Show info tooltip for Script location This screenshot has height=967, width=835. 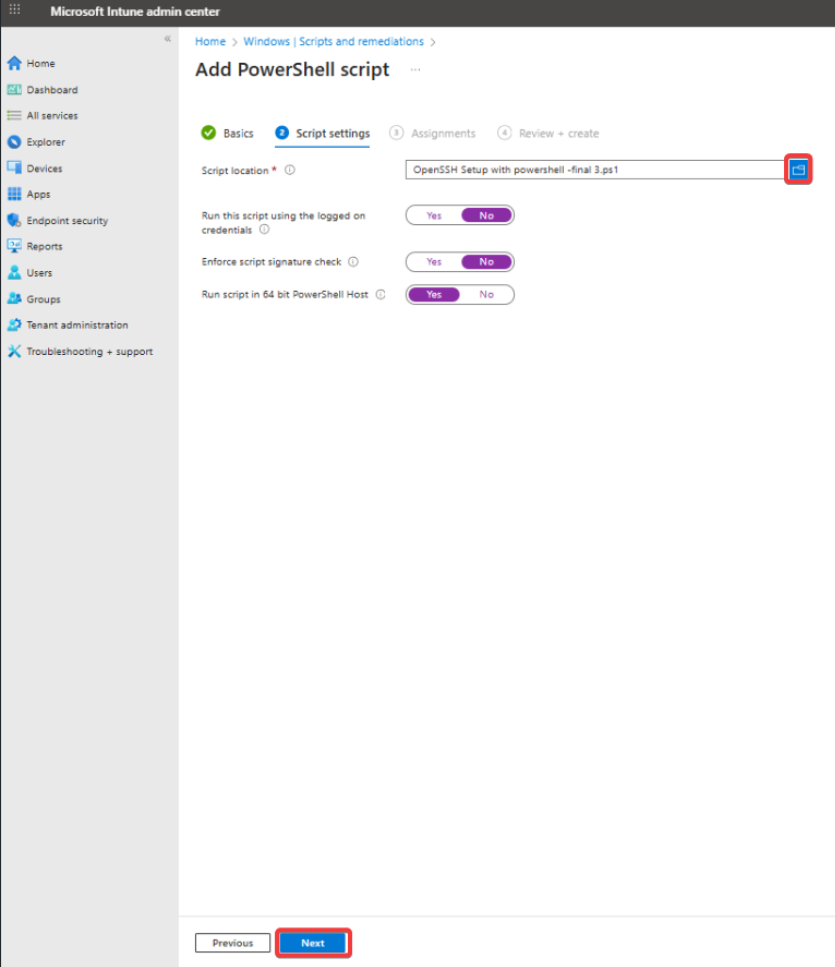coord(290,170)
